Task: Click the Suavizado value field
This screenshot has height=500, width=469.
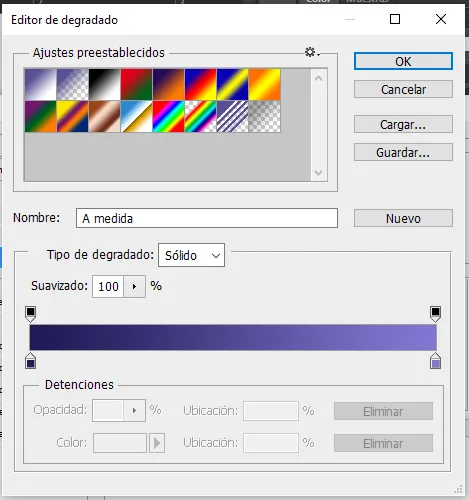Action: coord(108,286)
